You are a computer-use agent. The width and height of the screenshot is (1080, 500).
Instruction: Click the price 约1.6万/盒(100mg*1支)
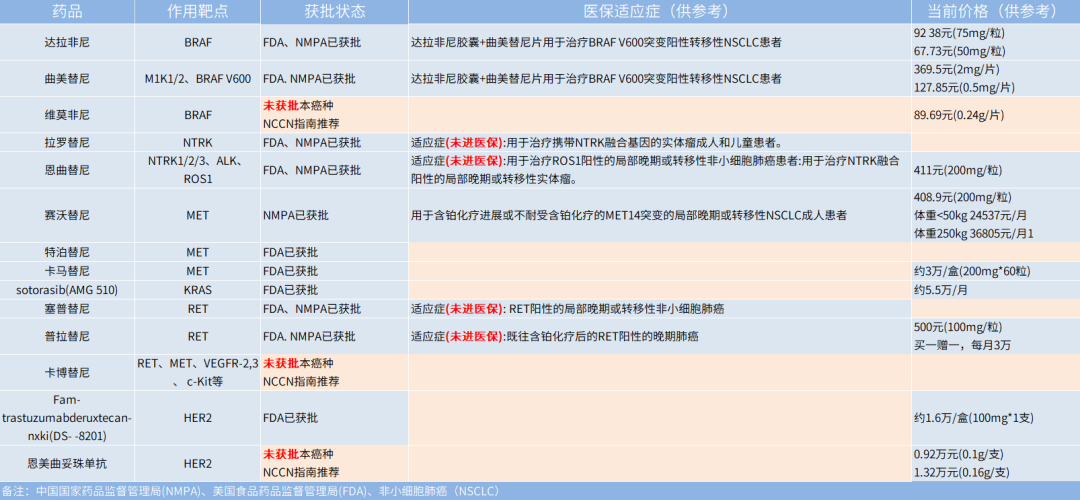(x=973, y=418)
